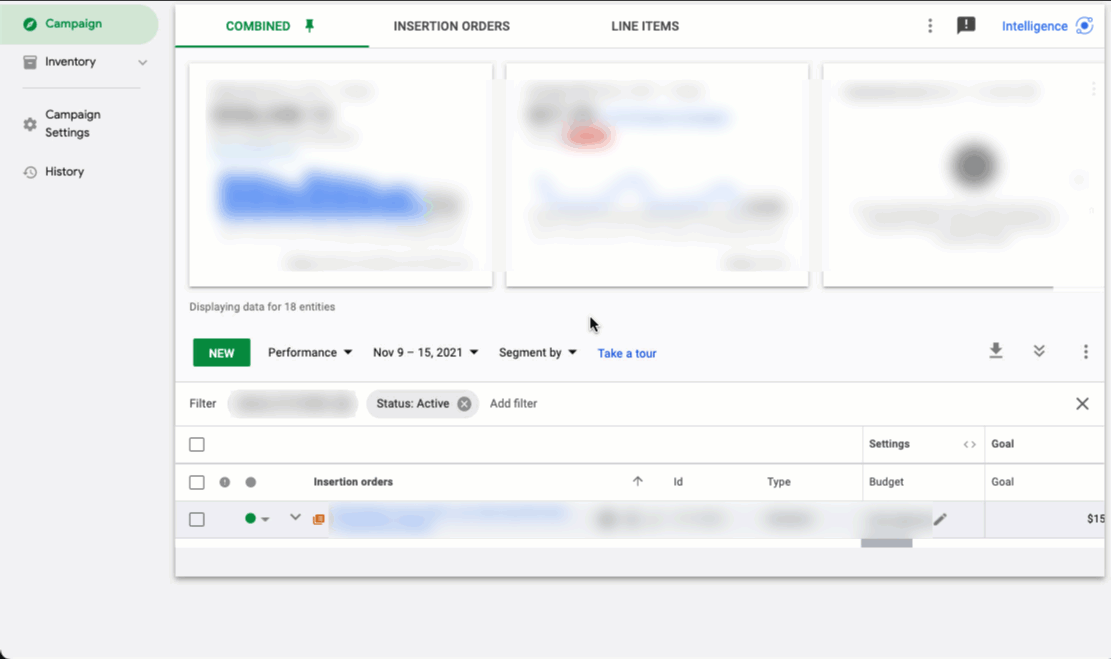
Task: Open the Intelligence assistant icon
Action: pyautogui.click(x=1085, y=25)
